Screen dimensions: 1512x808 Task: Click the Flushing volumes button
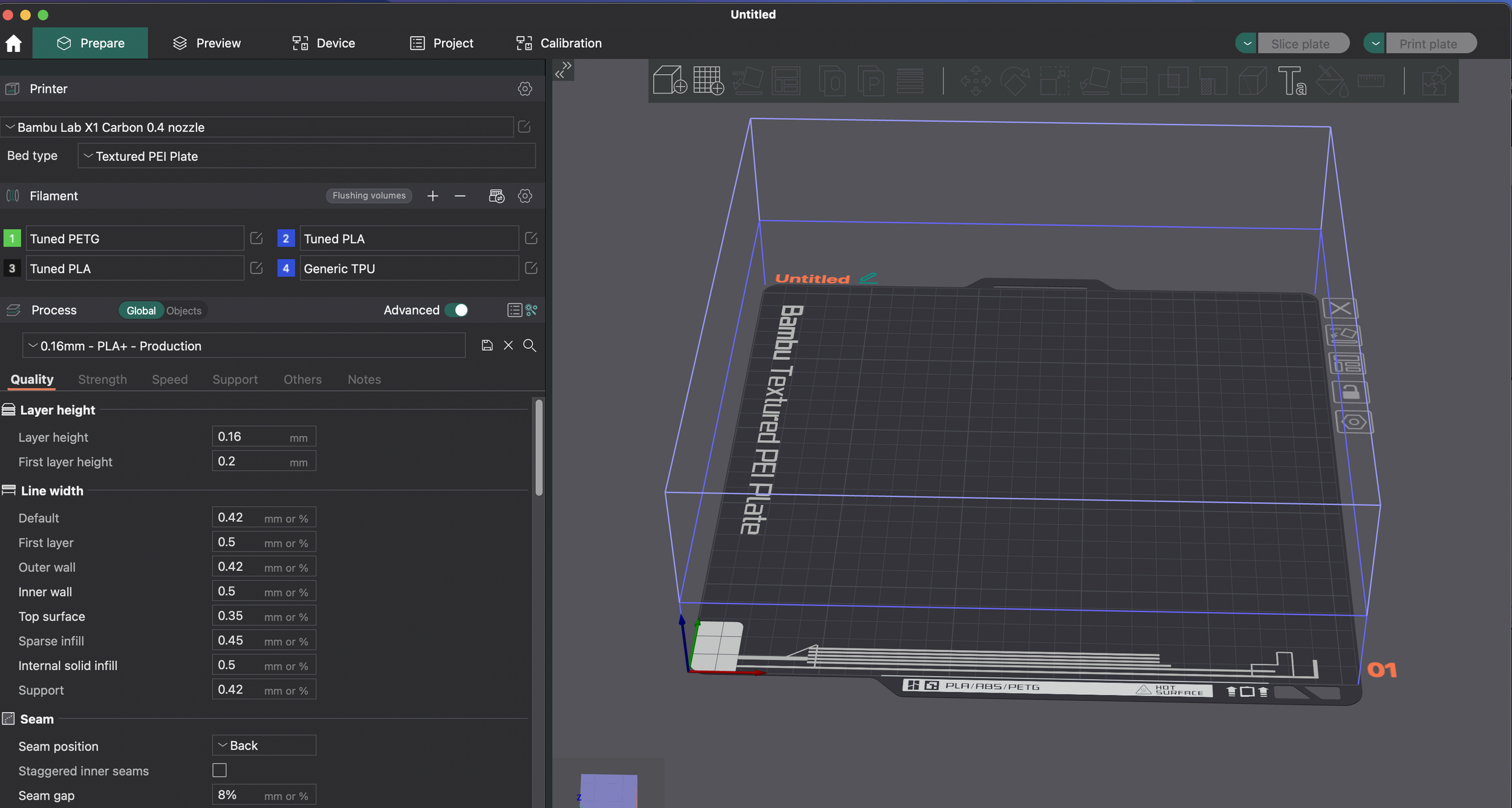369,195
